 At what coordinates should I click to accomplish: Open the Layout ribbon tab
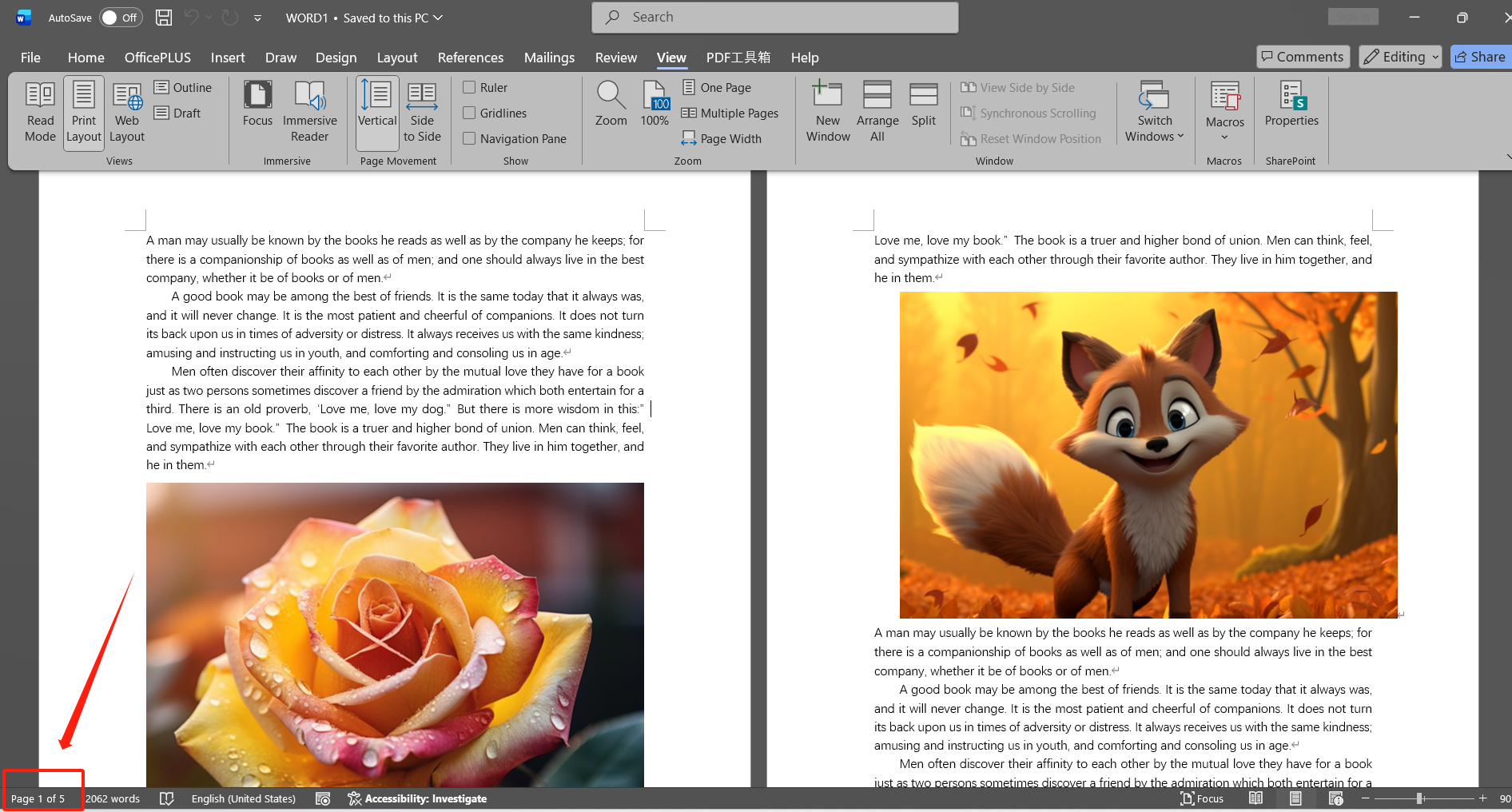(397, 58)
